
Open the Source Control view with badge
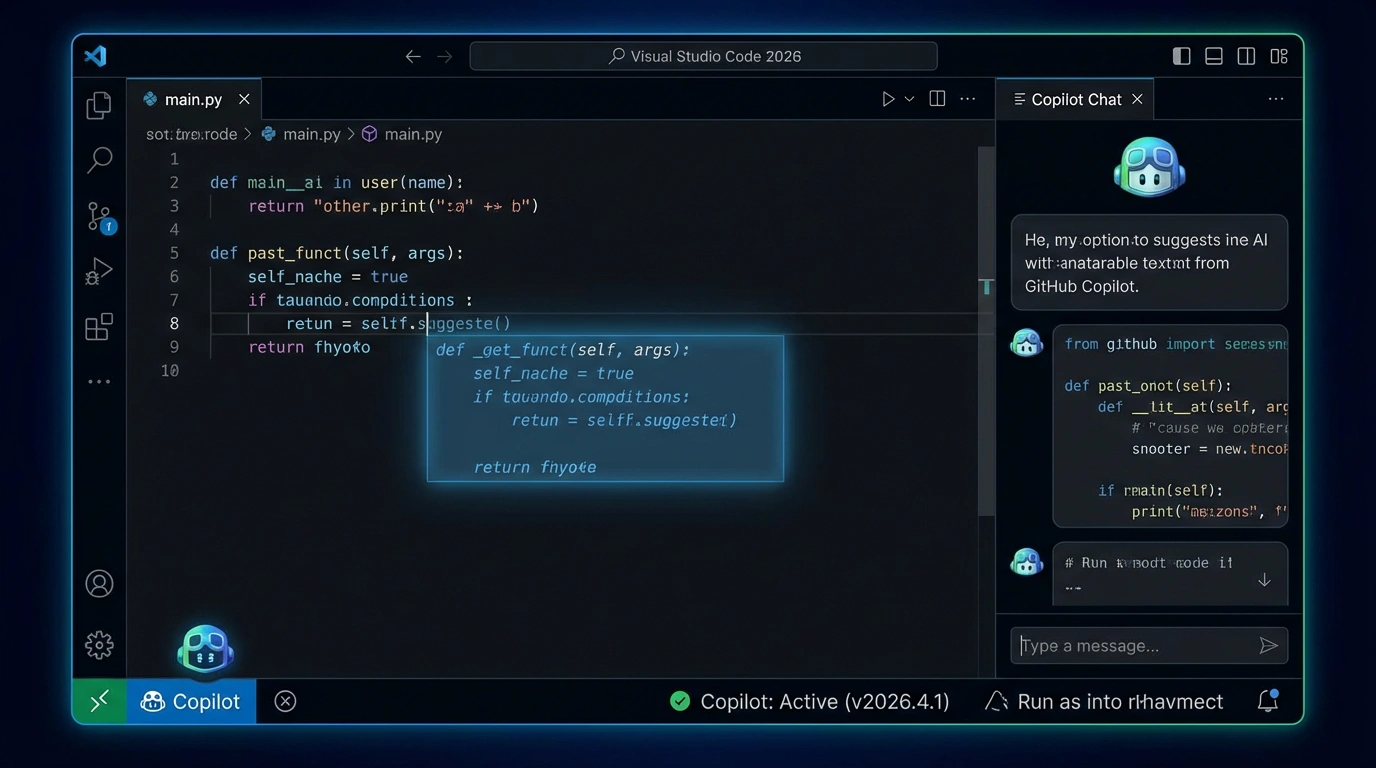[99, 216]
